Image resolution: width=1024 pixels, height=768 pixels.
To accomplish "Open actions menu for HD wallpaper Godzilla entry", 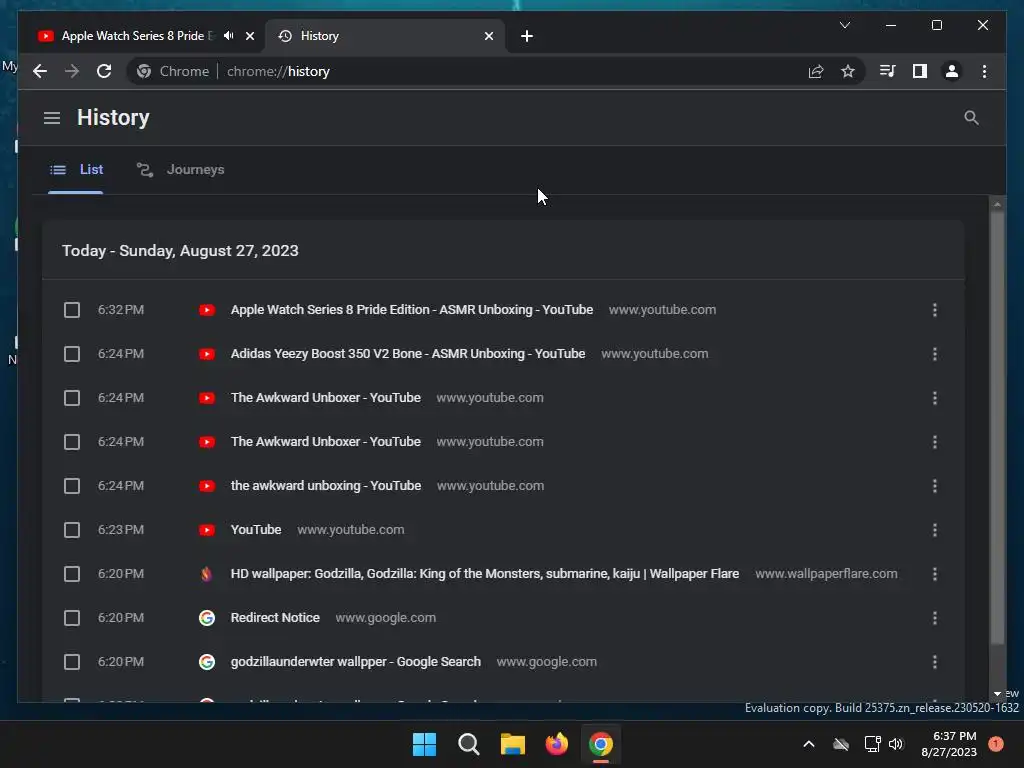I will tap(935, 574).
